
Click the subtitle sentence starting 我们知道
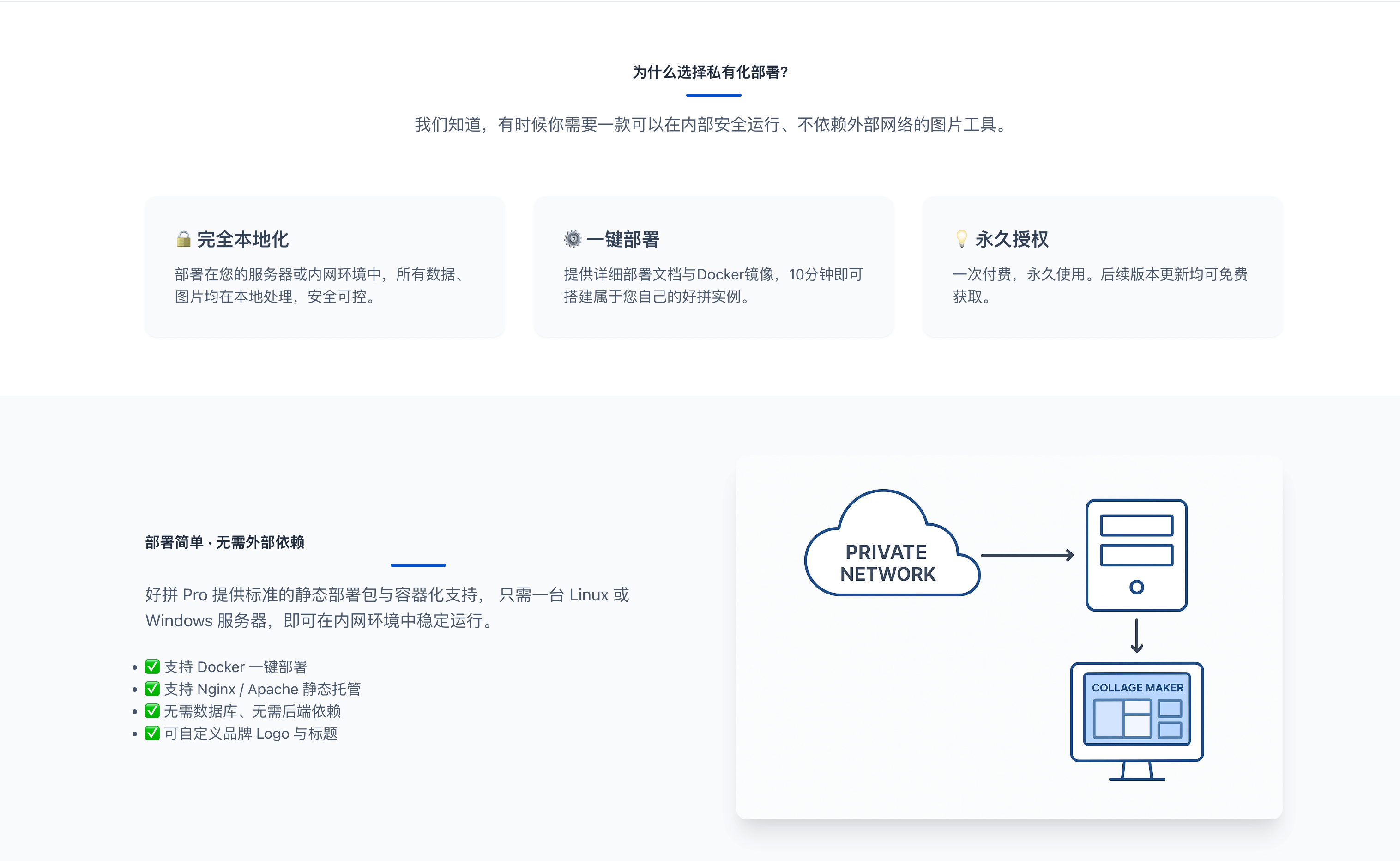click(x=710, y=124)
